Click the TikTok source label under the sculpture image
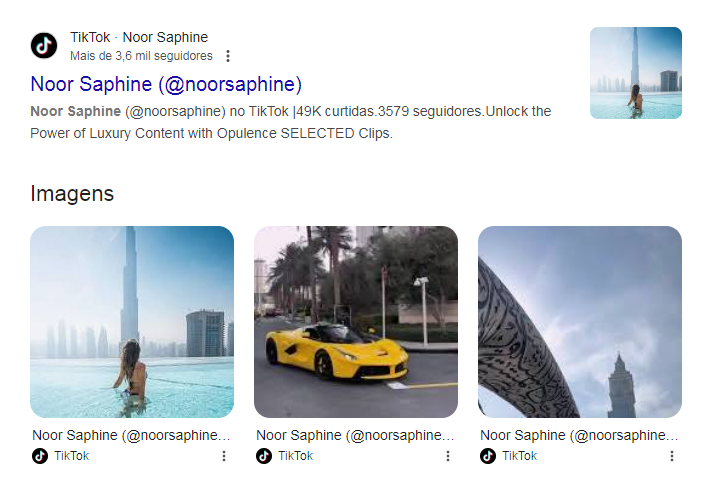Viewport: 716px width, 481px height. [519, 456]
